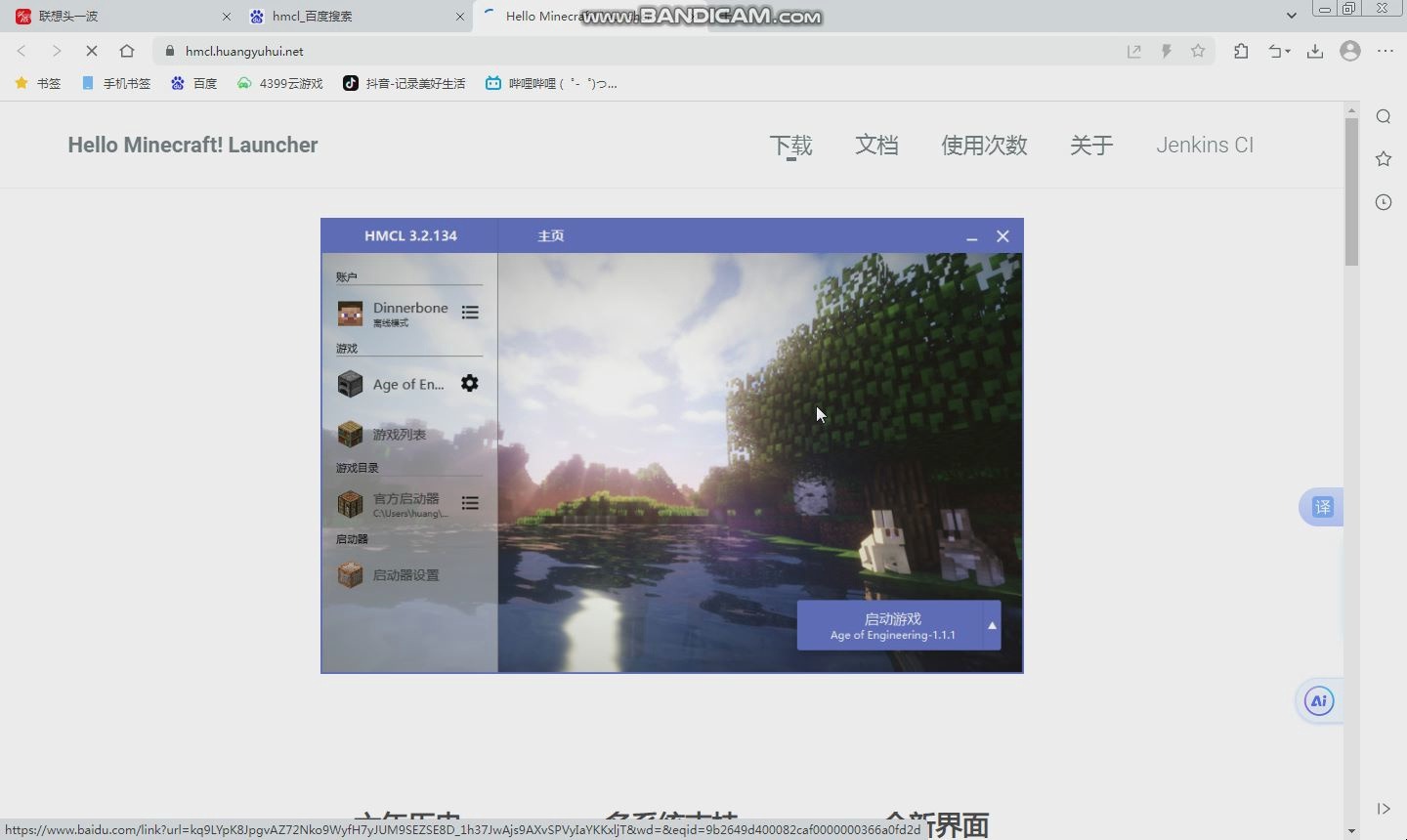Open the 使用次数 nav item

[x=984, y=146]
